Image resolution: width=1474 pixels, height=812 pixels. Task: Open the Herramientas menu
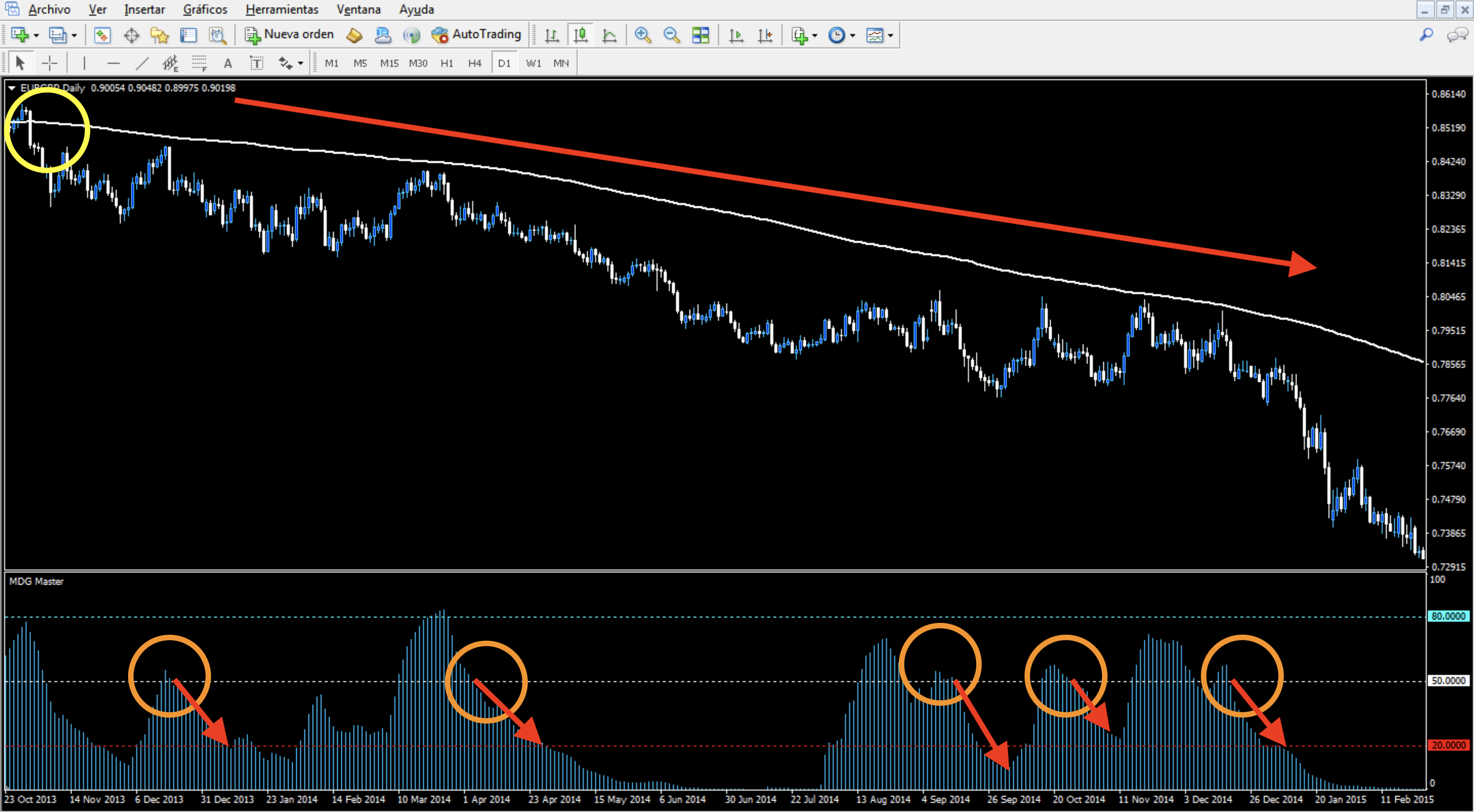pyautogui.click(x=282, y=9)
